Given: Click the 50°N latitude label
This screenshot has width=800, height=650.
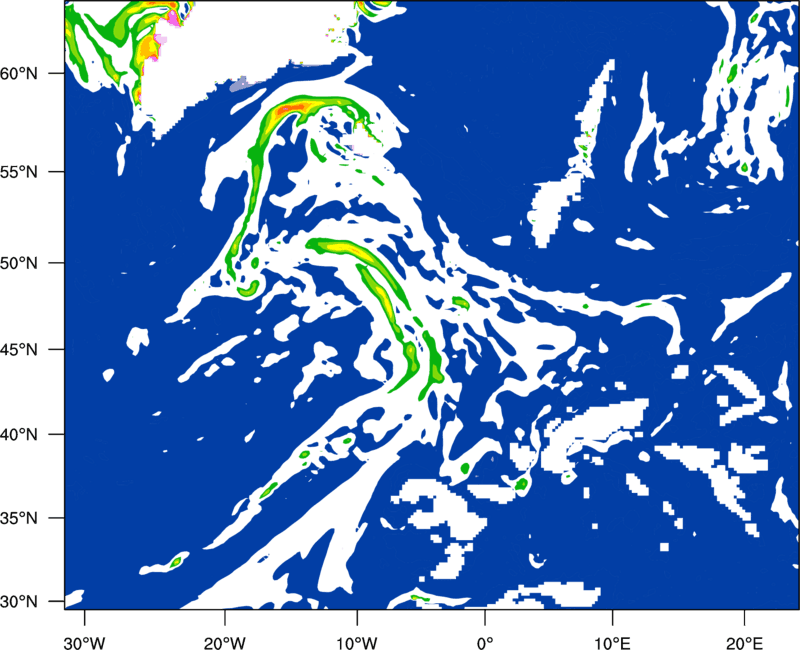Looking at the screenshot, I should (19, 263).
